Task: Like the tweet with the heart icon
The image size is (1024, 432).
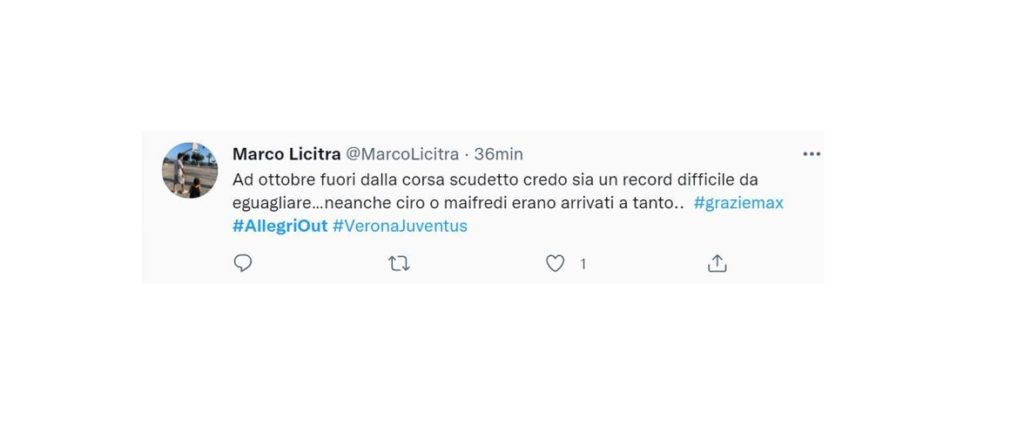Action: pos(555,264)
